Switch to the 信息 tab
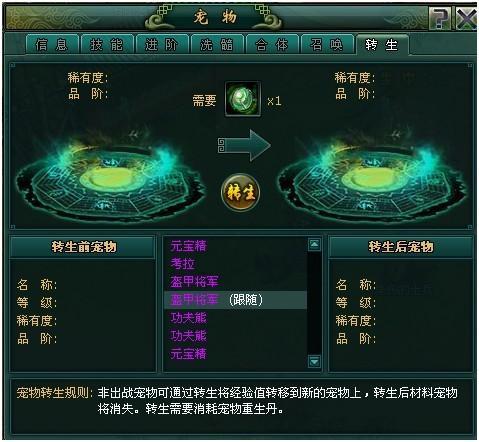Image resolution: width=479 pixels, height=442 pixels. tap(52, 45)
